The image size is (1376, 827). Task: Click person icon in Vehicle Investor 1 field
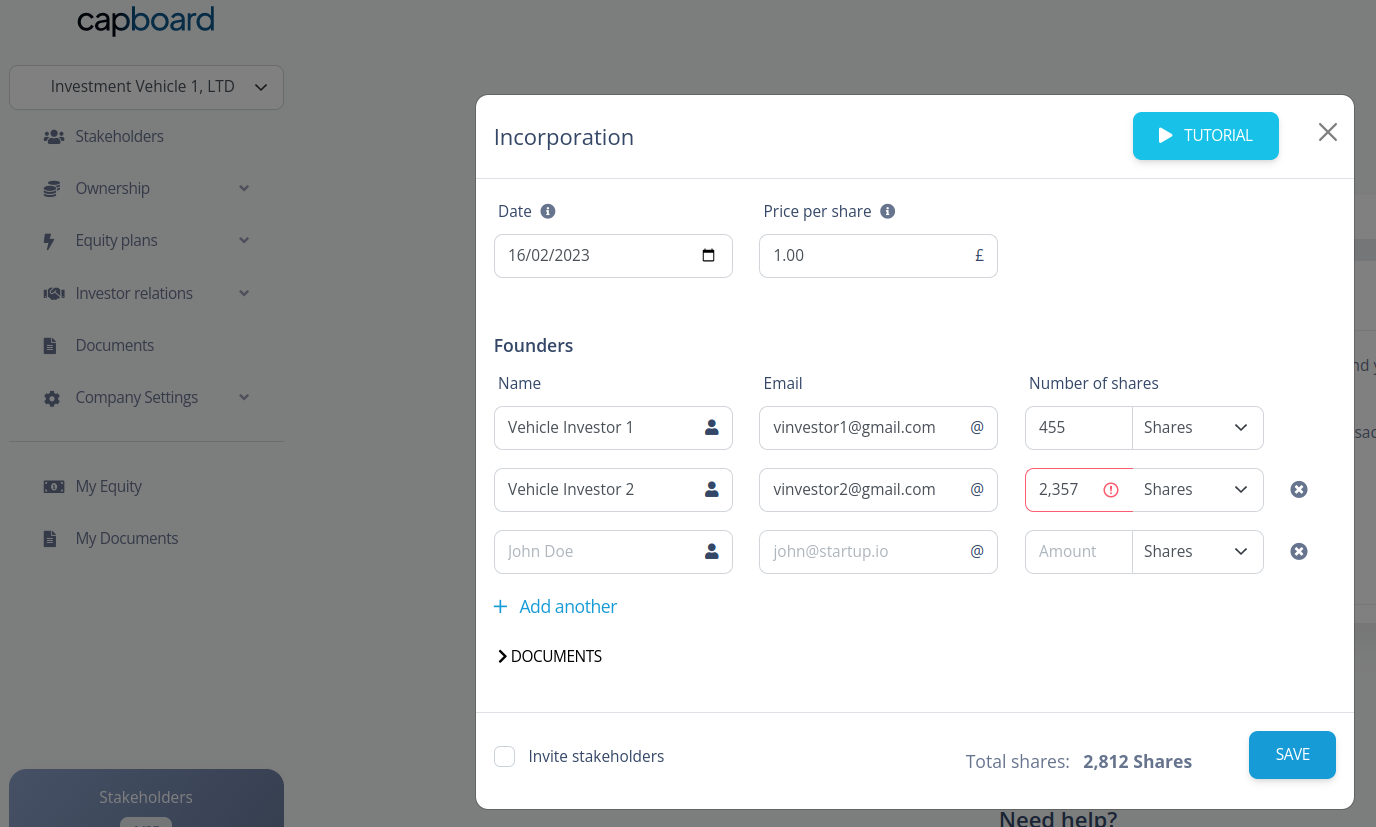click(x=712, y=427)
